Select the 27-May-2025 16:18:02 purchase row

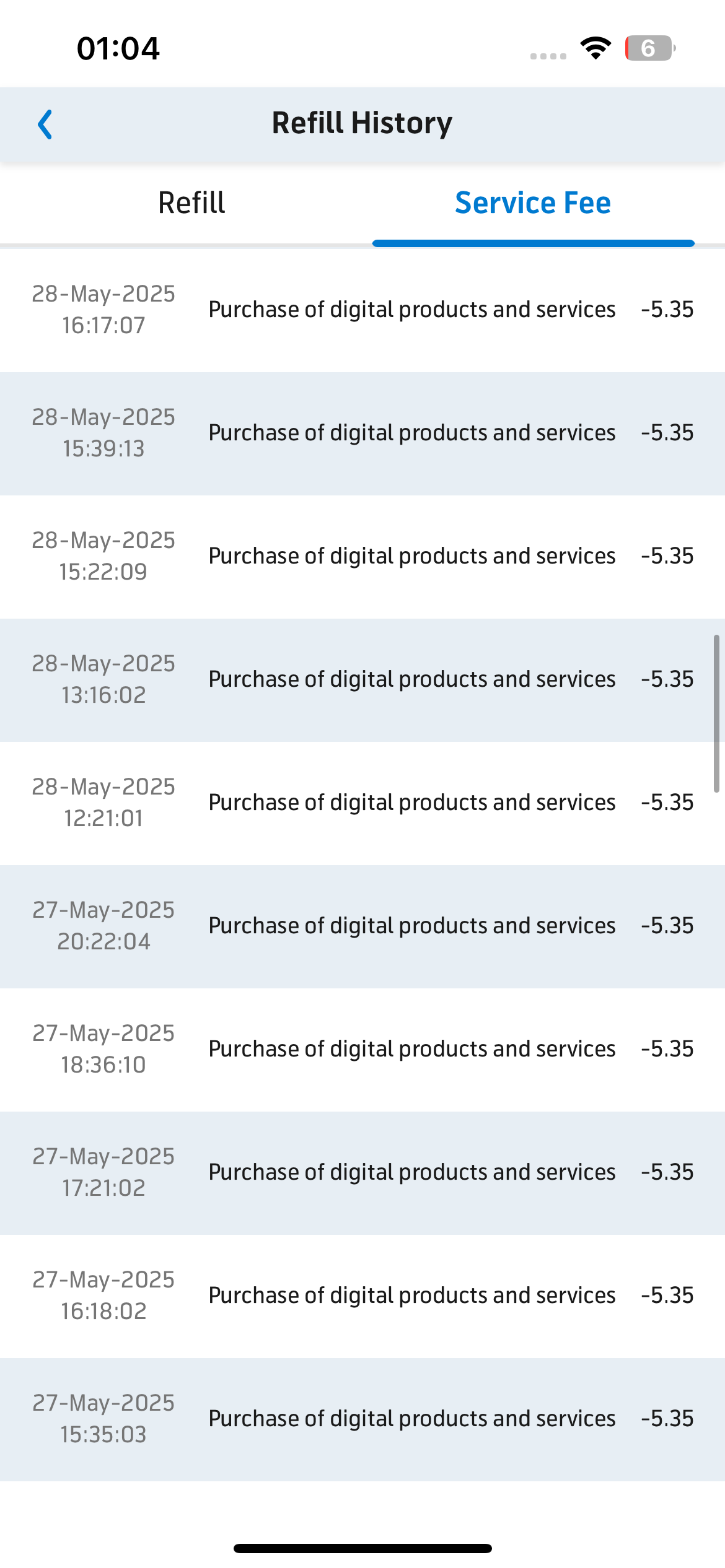click(x=362, y=1296)
